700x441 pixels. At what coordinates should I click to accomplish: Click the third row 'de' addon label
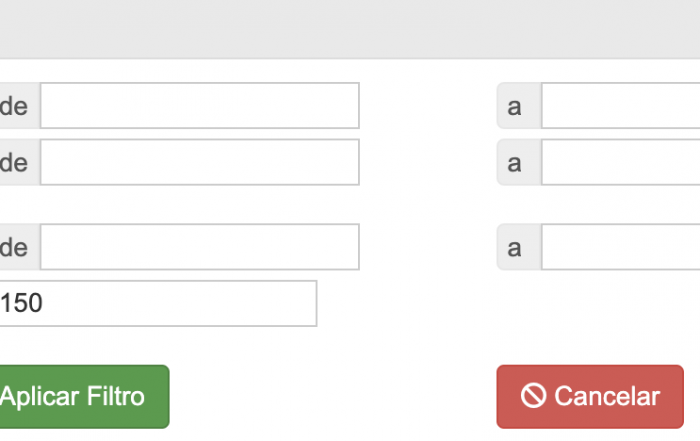20,247
